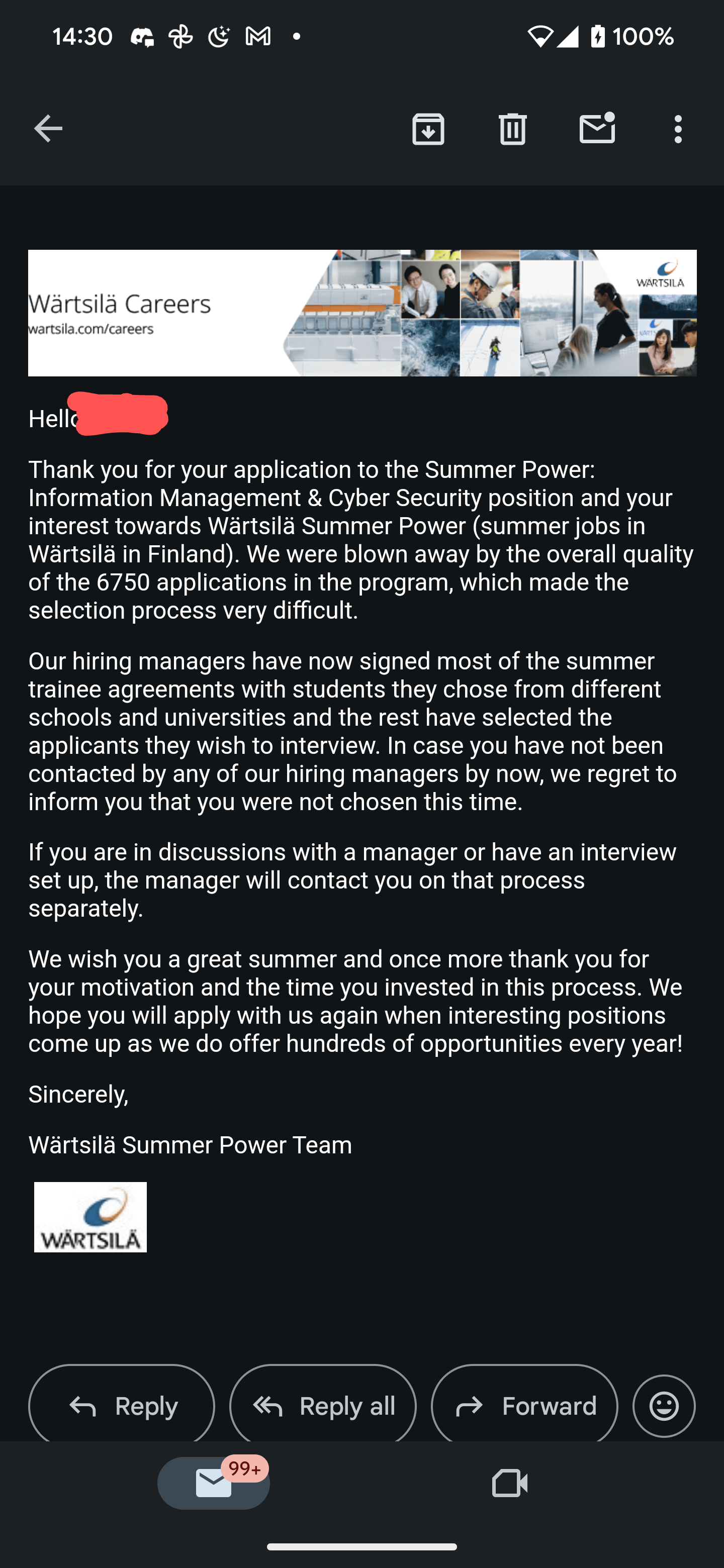Screen dimensions: 724x1568
Task: Tap the Wi-Fi status icon
Action: click(x=539, y=37)
